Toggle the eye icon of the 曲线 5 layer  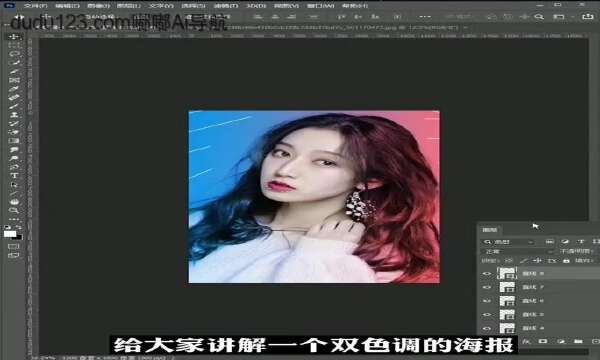tap(487, 314)
